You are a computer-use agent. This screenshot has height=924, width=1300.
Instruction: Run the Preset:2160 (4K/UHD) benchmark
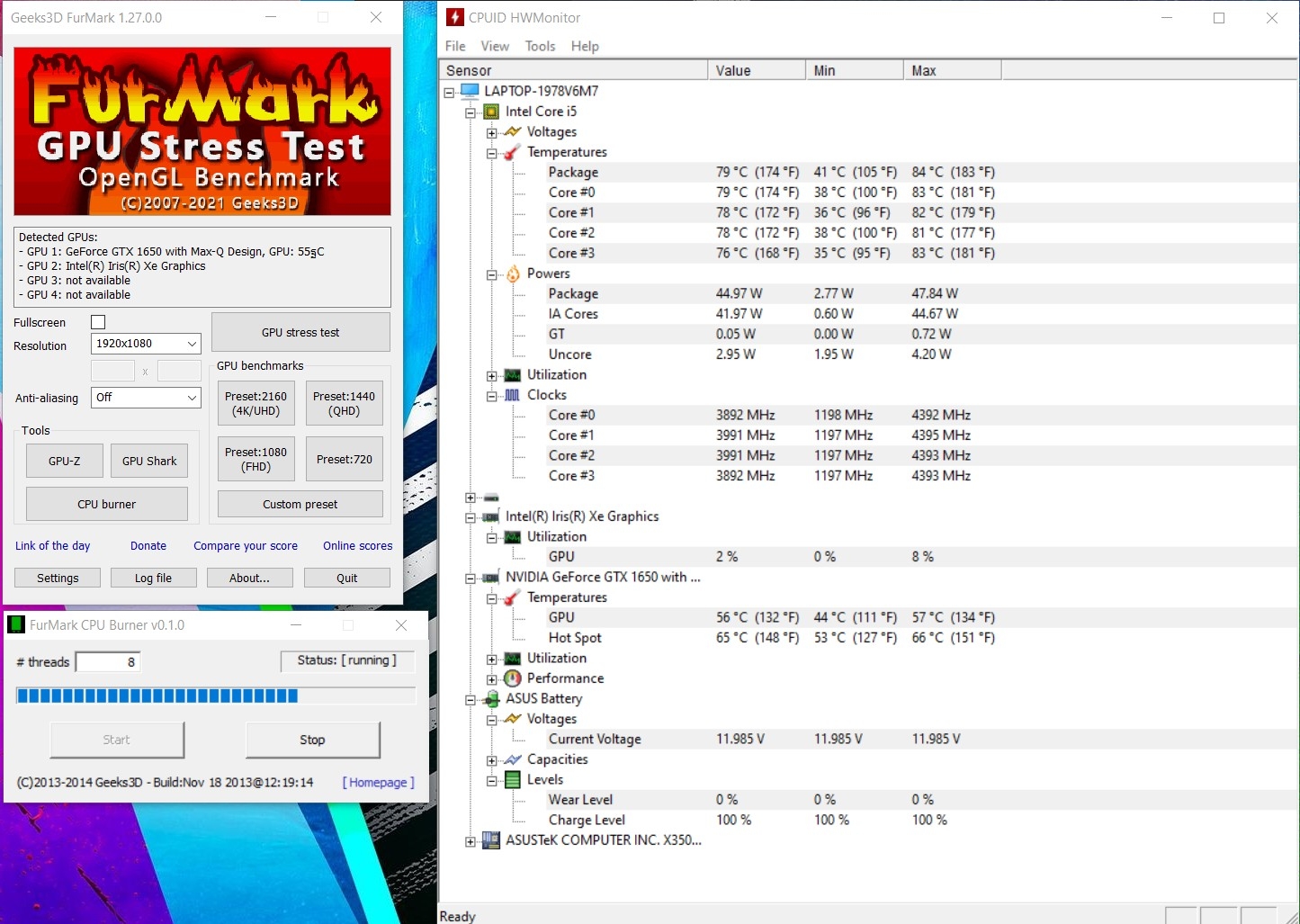pos(256,403)
